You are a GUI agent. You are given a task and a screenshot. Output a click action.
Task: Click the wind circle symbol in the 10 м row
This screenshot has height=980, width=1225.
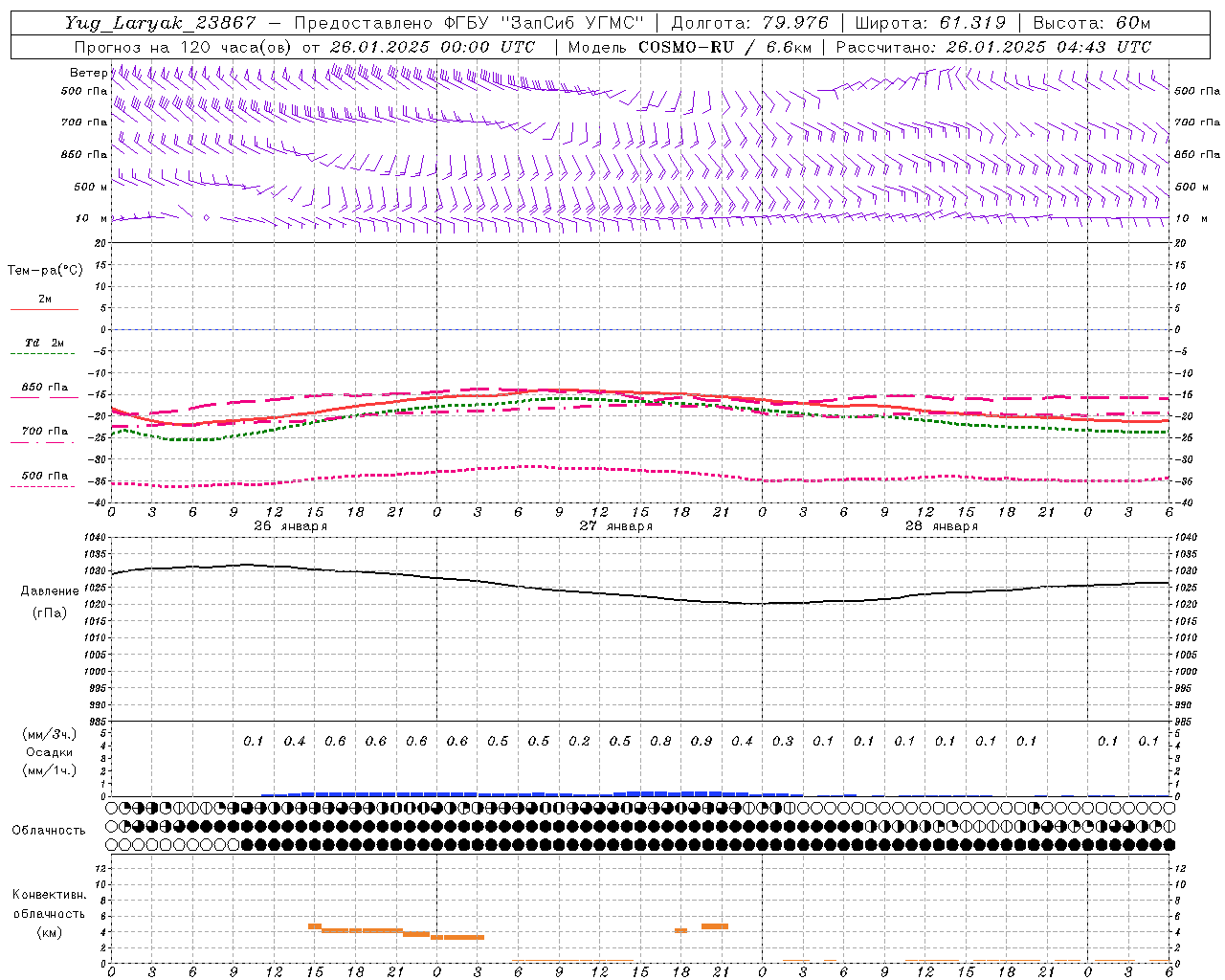206,218
